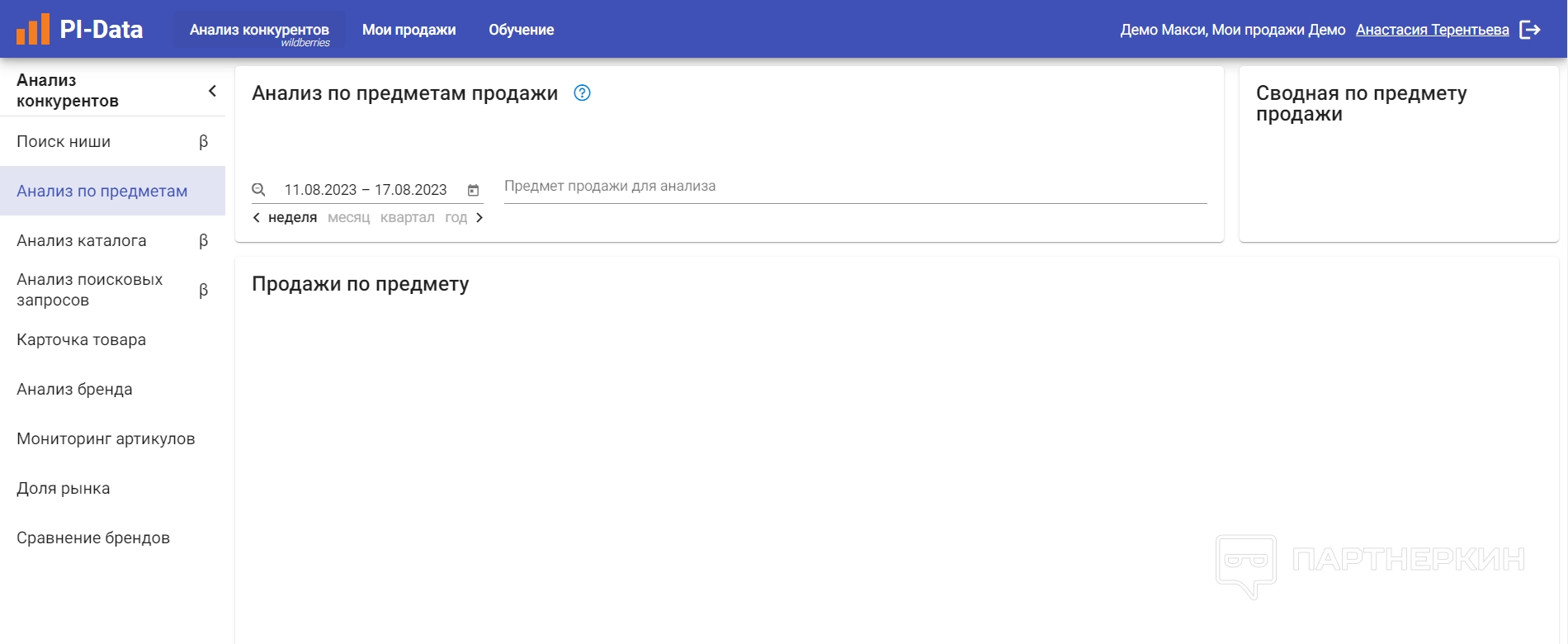Click the Сводная по предмету продажи heading
Image resolution: width=1568 pixels, height=644 pixels.
point(1362,103)
